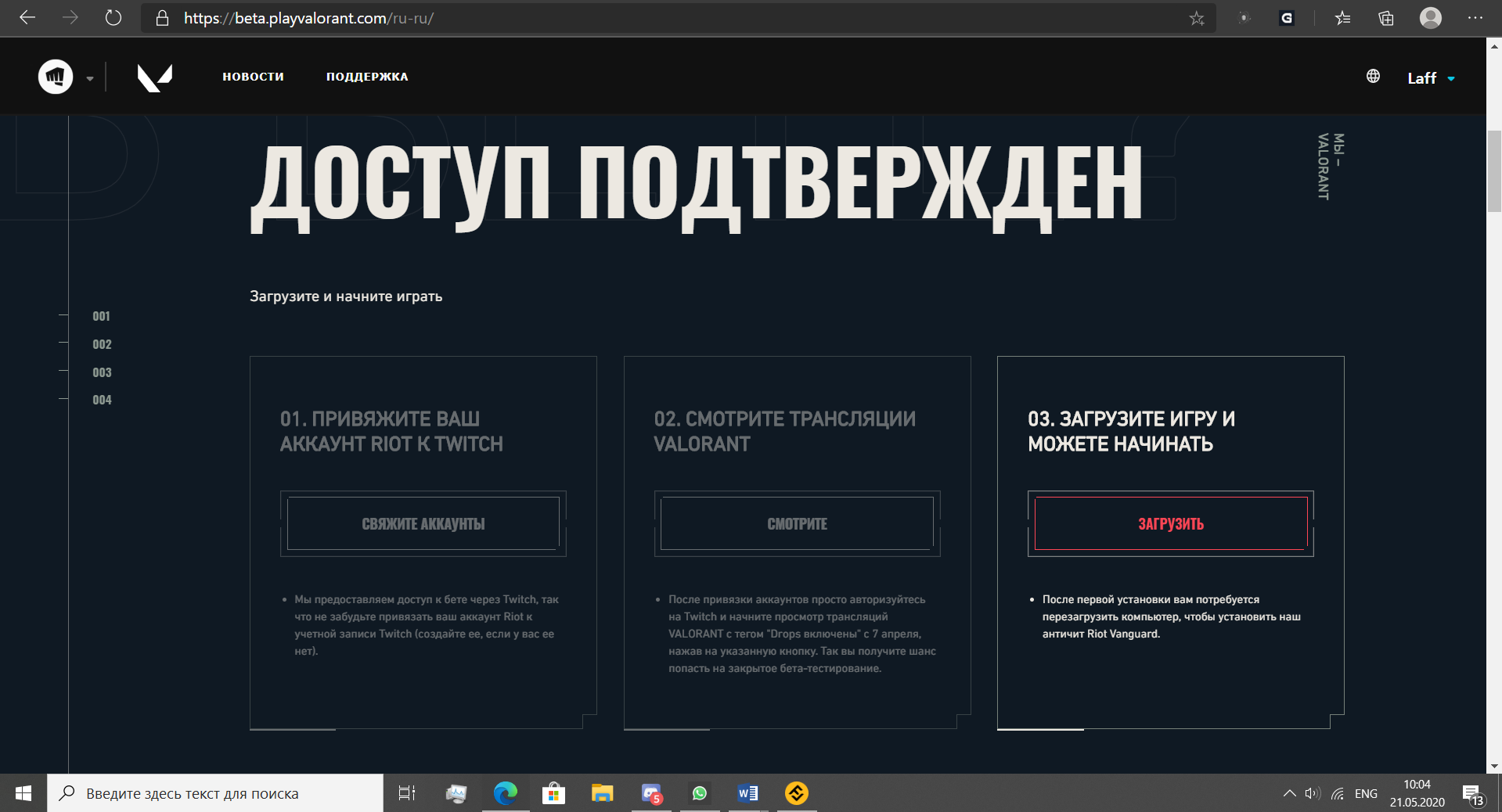The height and width of the screenshot is (812, 1502).
Task: Click the scrollbar up arrow
Action: pos(1494,46)
